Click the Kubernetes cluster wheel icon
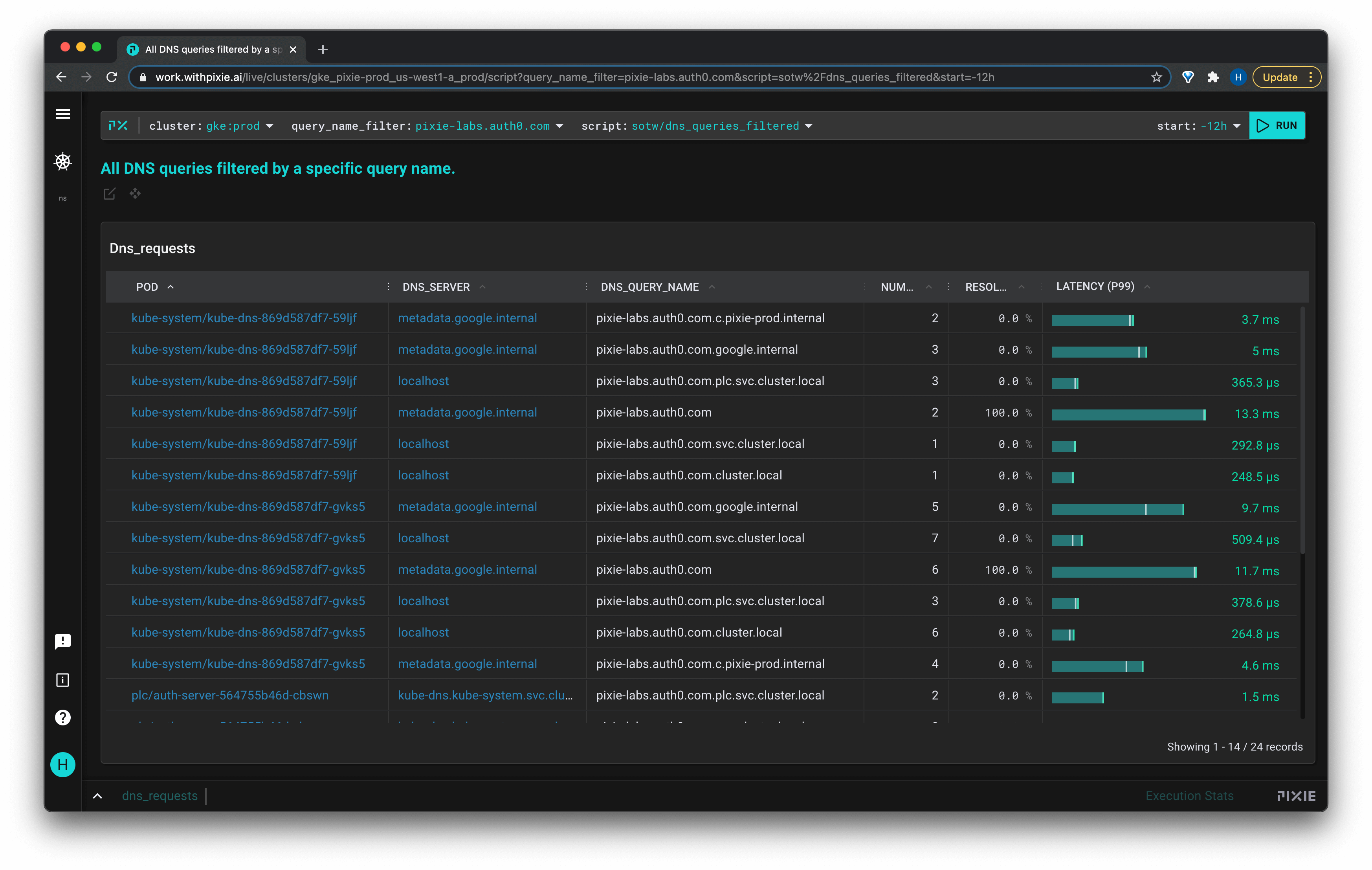This screenshot has height=870, width=1372. [x=63, y=162]
